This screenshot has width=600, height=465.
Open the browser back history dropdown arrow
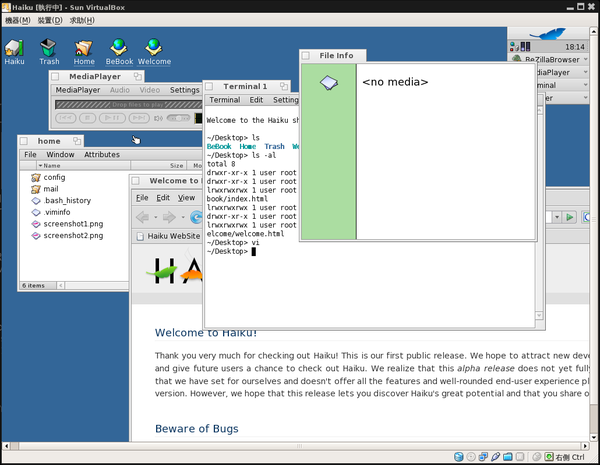(156, 217)
